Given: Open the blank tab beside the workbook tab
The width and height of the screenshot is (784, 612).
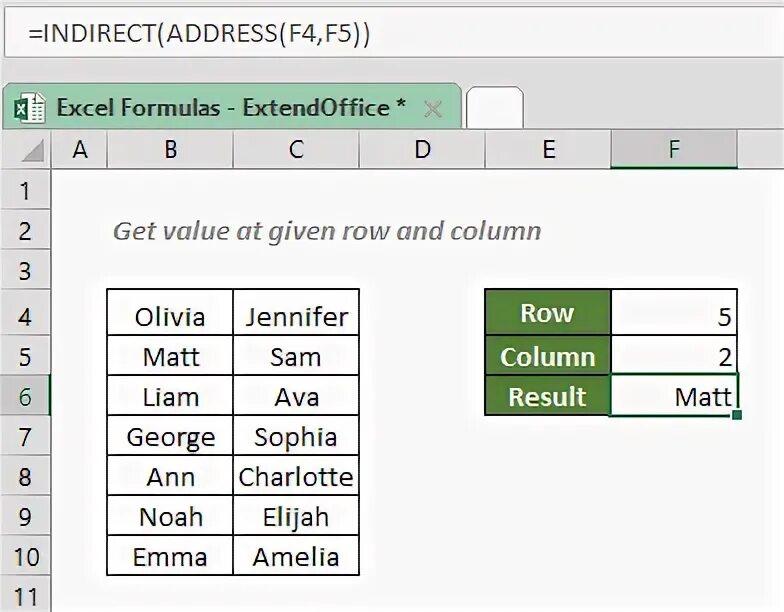Looking at the screenshot, I should 494,108.
